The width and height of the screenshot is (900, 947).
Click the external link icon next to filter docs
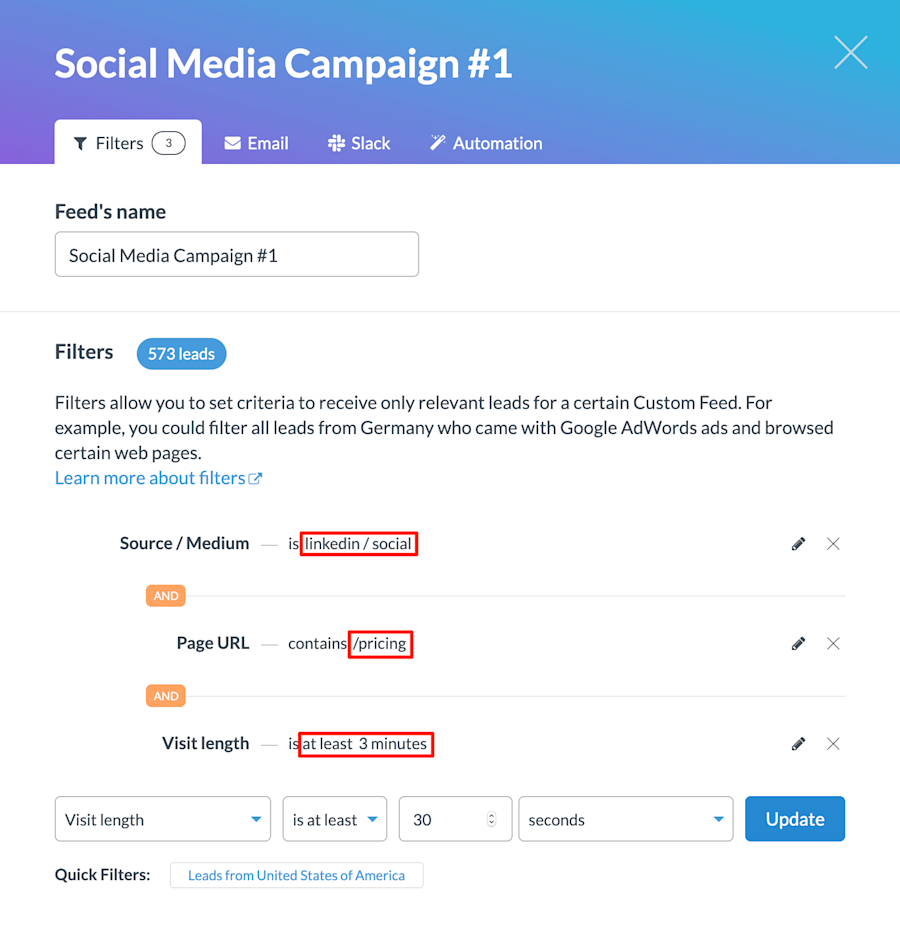coord(257,477)
